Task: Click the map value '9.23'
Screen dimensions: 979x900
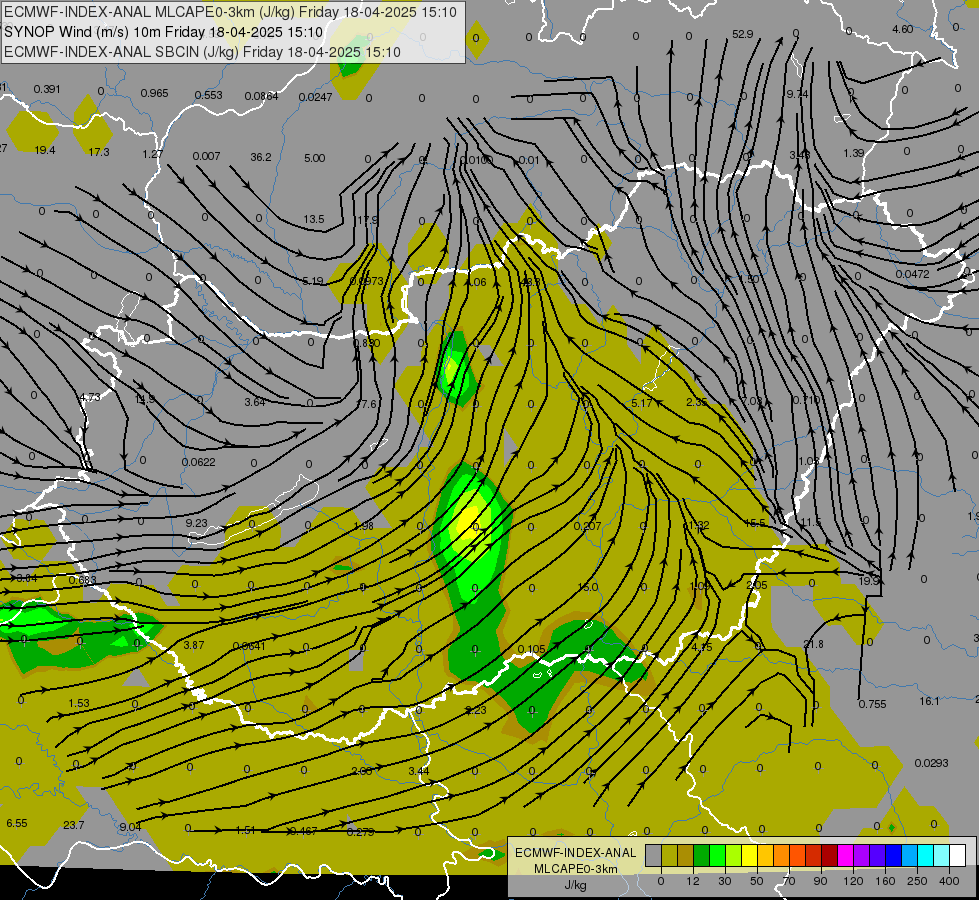Action: coord(197,523)
